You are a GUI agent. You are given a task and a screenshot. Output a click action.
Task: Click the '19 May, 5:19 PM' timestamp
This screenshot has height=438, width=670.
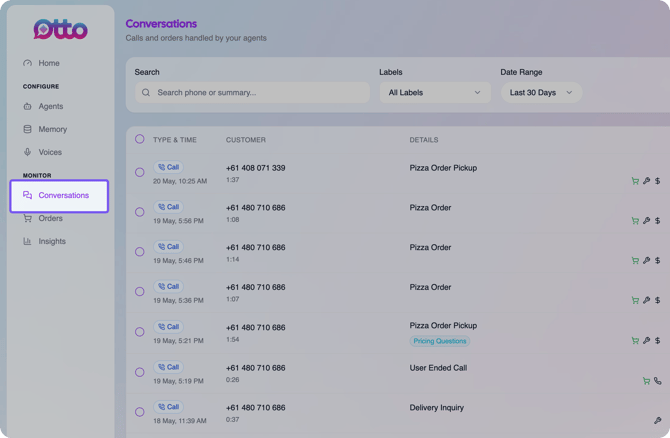click(x=178, y=381)
